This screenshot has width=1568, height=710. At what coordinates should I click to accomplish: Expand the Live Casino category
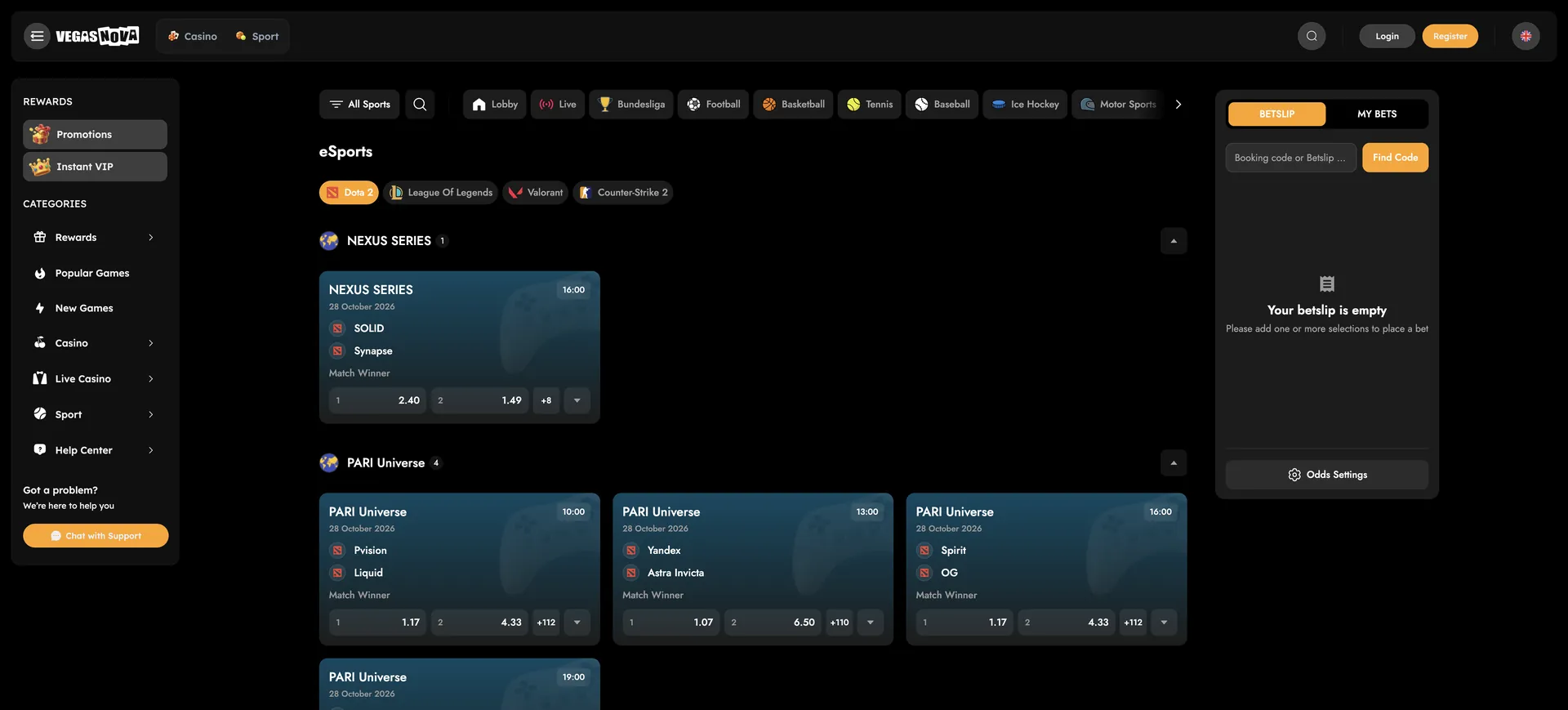[x=95, y=379]
